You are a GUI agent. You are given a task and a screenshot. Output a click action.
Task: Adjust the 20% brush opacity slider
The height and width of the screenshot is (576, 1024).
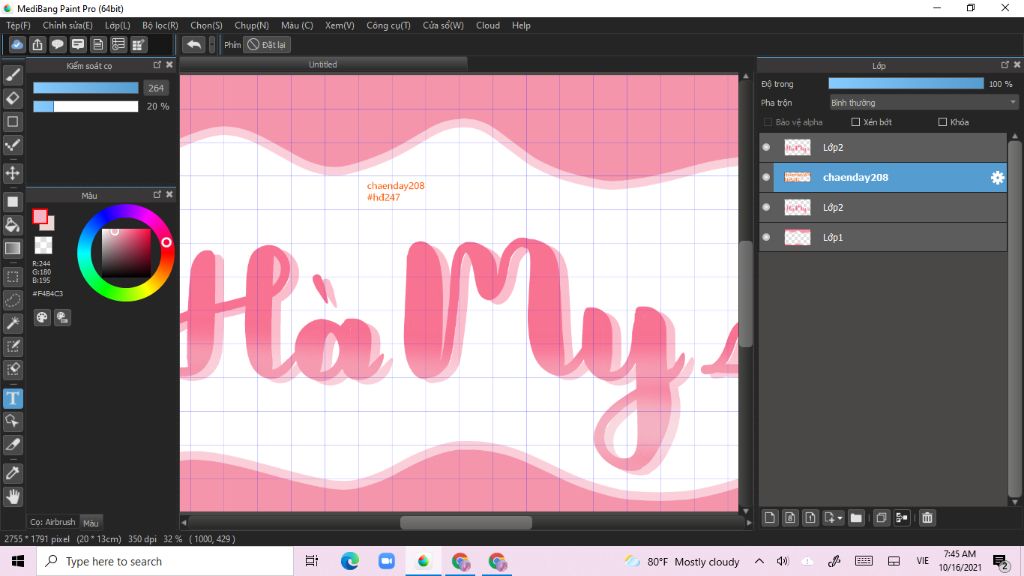86,106
